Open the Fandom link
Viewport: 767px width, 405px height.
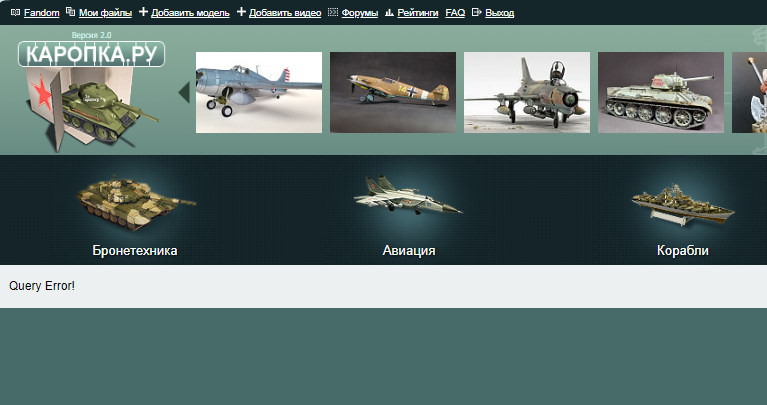[x=42, y=13]
